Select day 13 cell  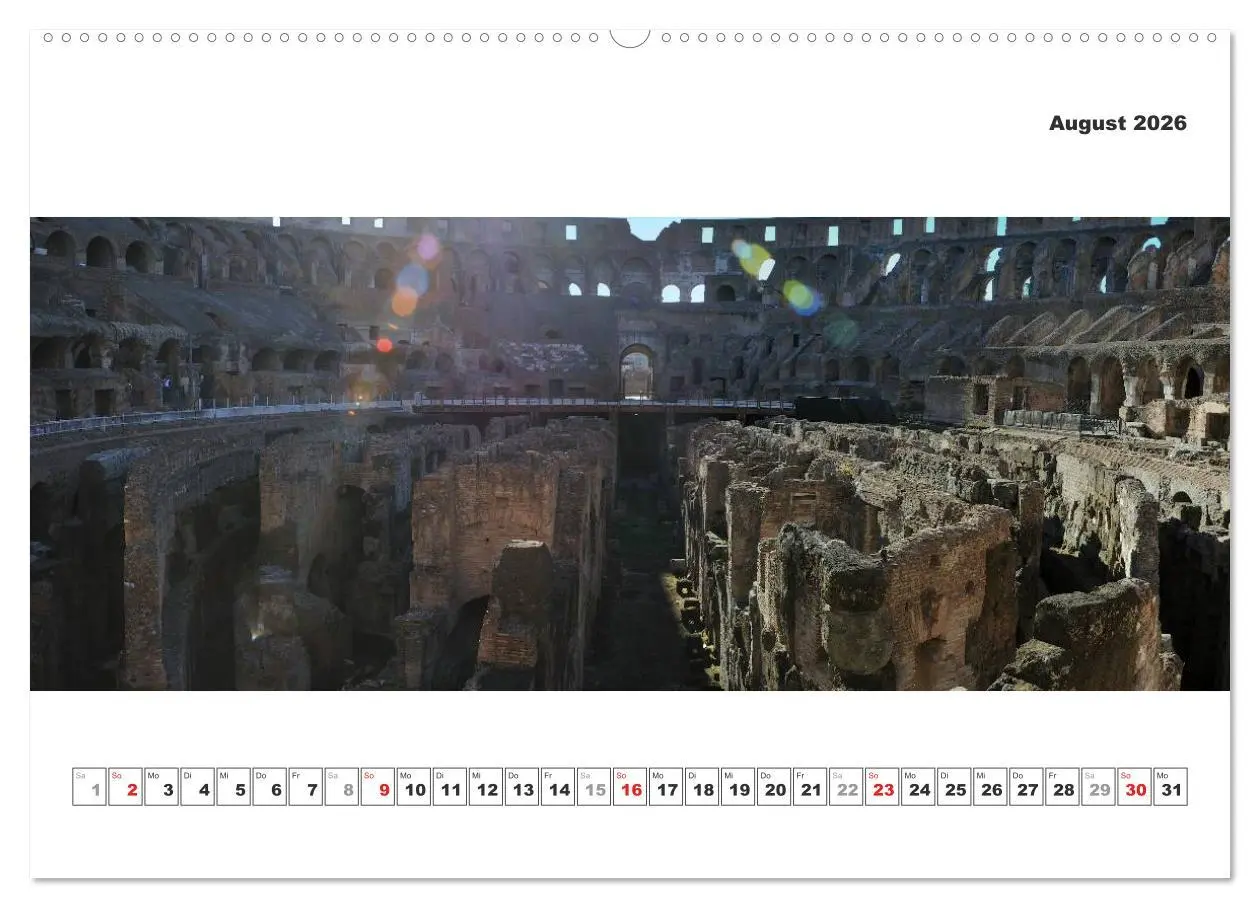click(x=521, y=786)
